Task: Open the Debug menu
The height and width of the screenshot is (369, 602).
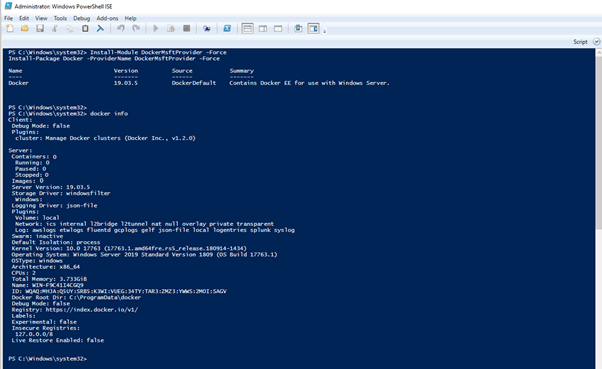Action: 81,18
